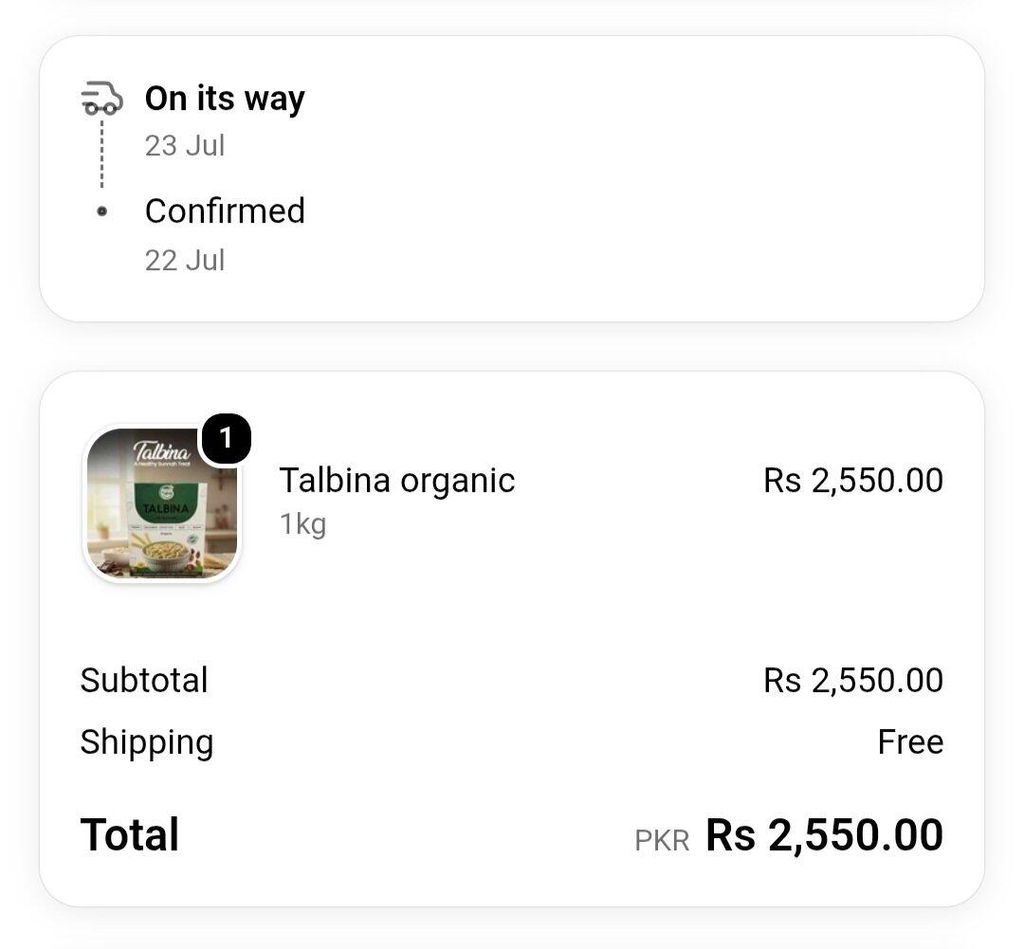Click the 1kg variant text
Screen dimensions: 1024x949
click(303, 524)
